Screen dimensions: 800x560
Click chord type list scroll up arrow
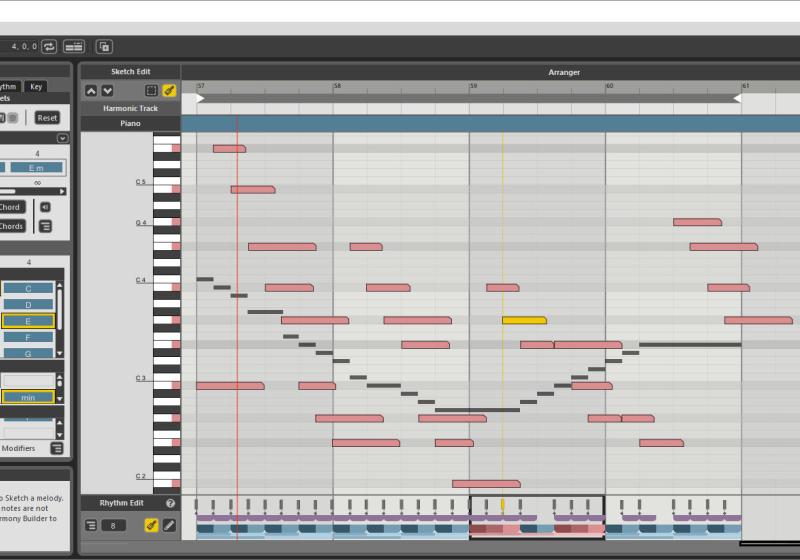coord(60,377)
